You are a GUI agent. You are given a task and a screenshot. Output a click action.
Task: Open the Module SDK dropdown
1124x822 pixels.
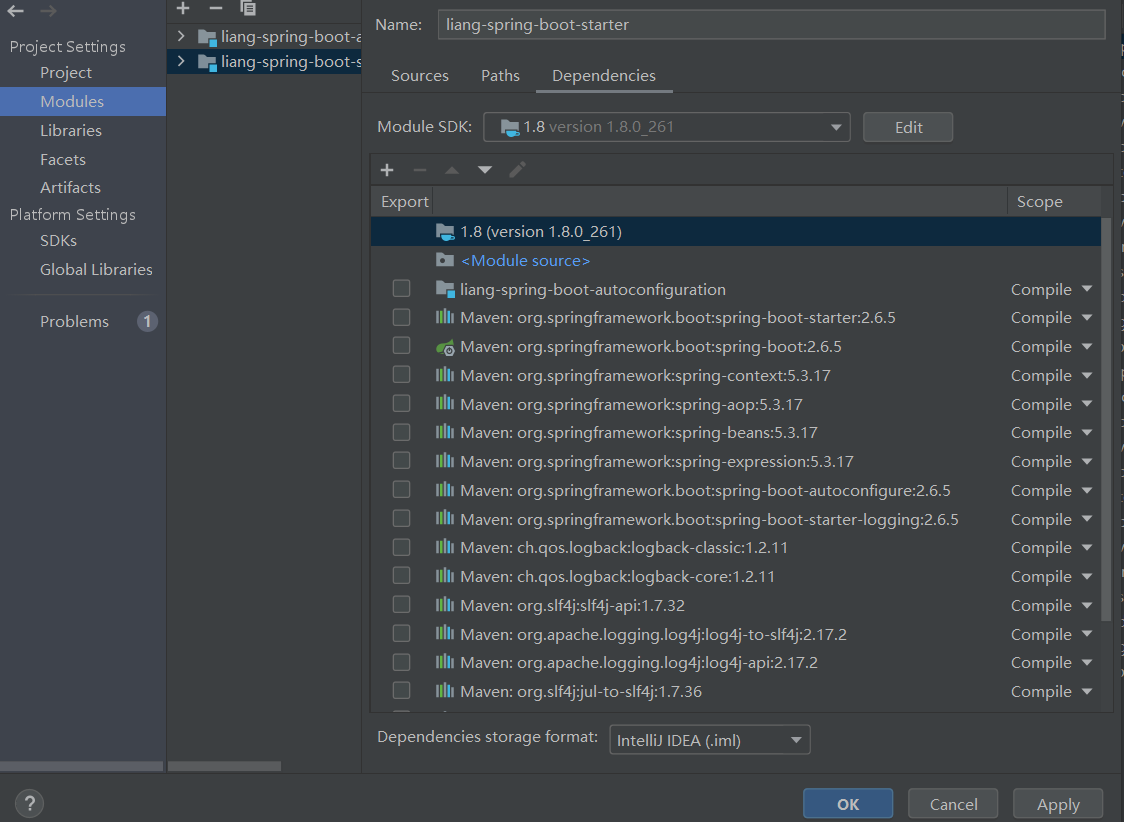pyautogui.click(x=667, y=127)
